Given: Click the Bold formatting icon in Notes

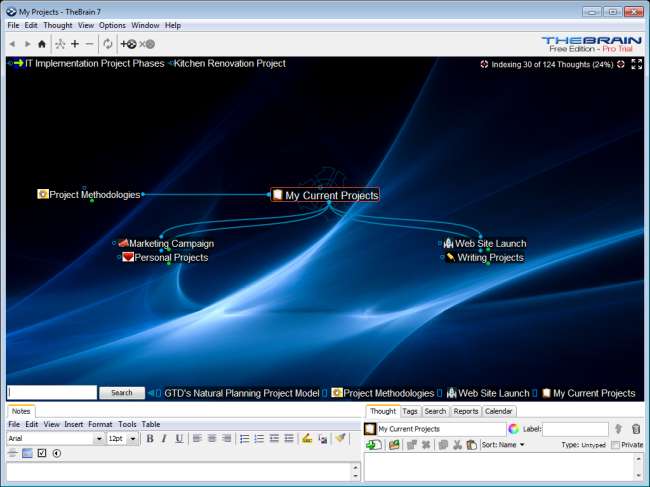Looking at the screenshot, I should (x=150, y=438).
